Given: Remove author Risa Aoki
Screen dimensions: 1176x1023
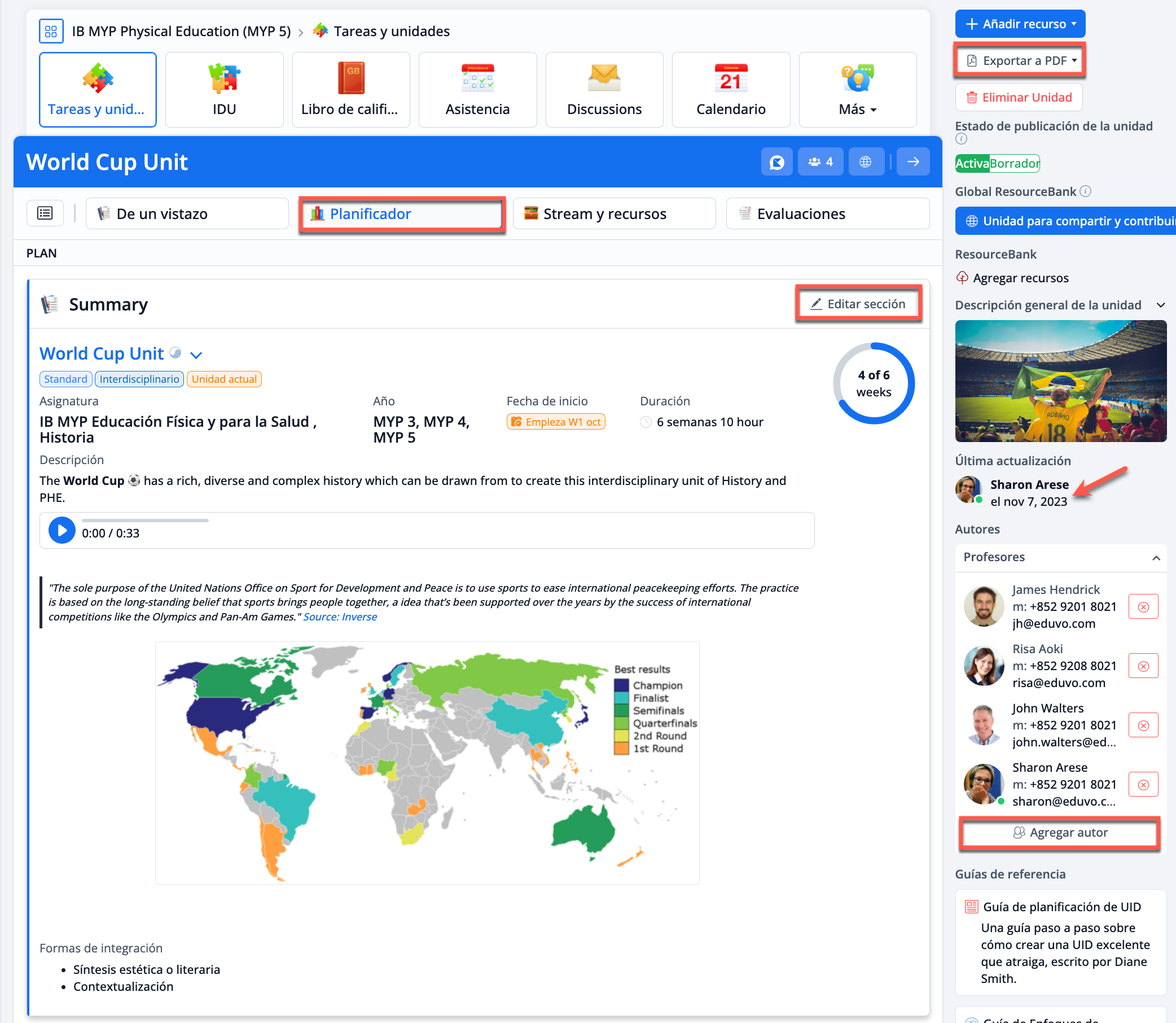Looking at the screenshot, I should coord(1143,666).
